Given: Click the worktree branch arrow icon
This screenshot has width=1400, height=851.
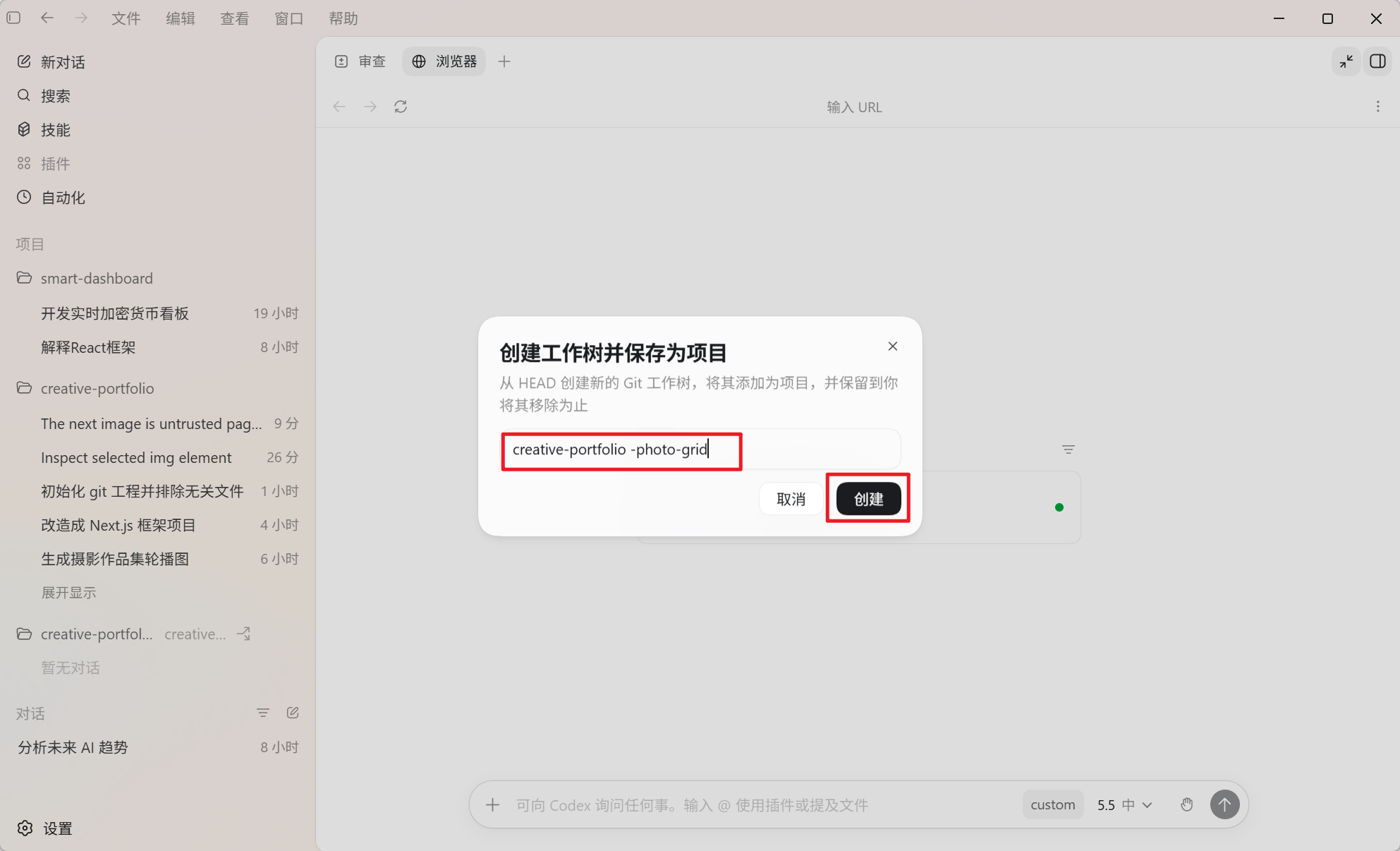Looking at the screenshot, I should coord(244,634).
